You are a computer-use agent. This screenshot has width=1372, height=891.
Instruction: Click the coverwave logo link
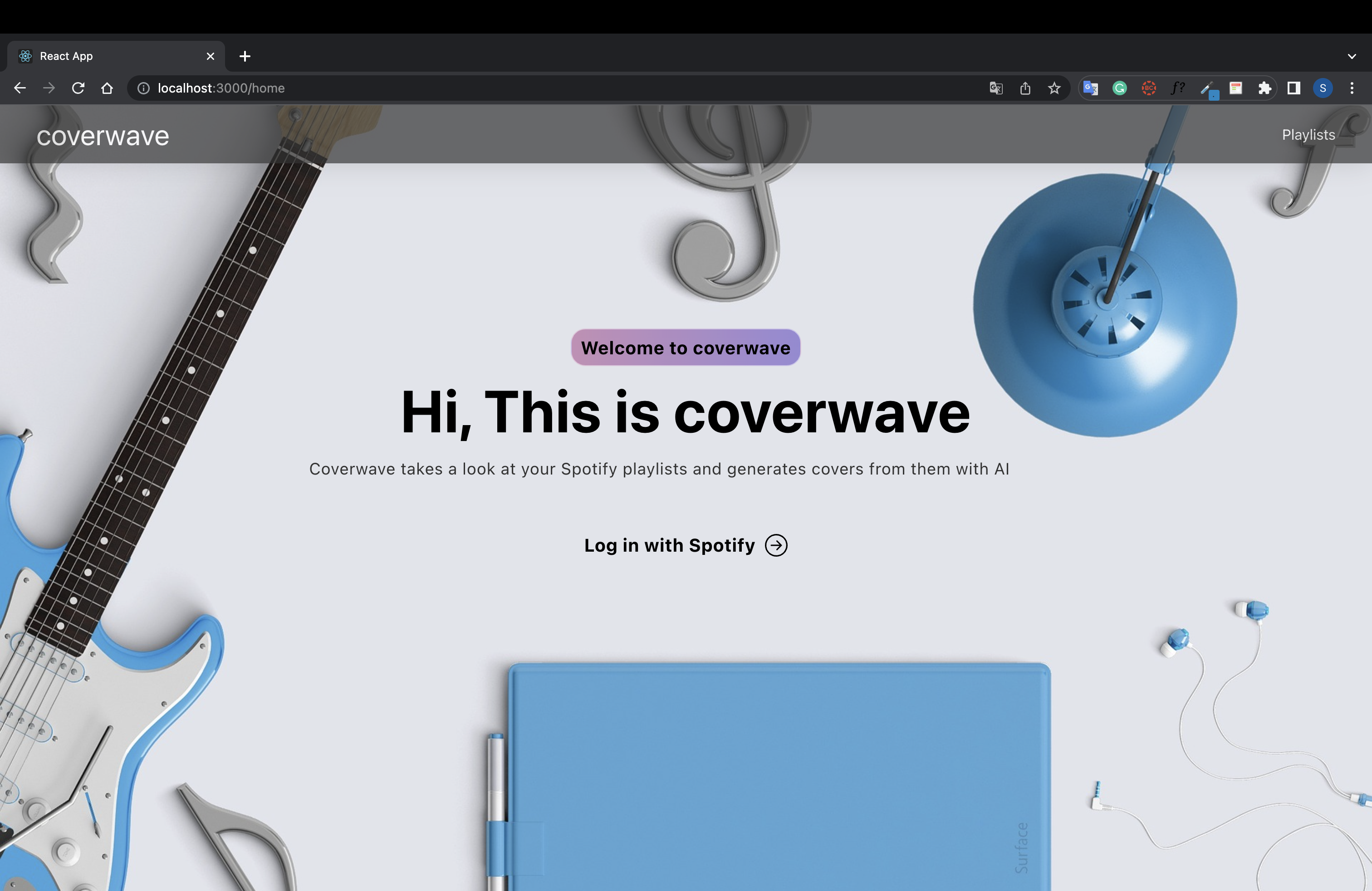(103, 136)
